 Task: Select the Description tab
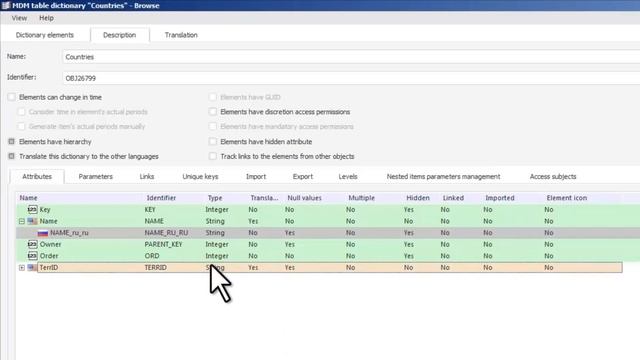tap(120, 35)
